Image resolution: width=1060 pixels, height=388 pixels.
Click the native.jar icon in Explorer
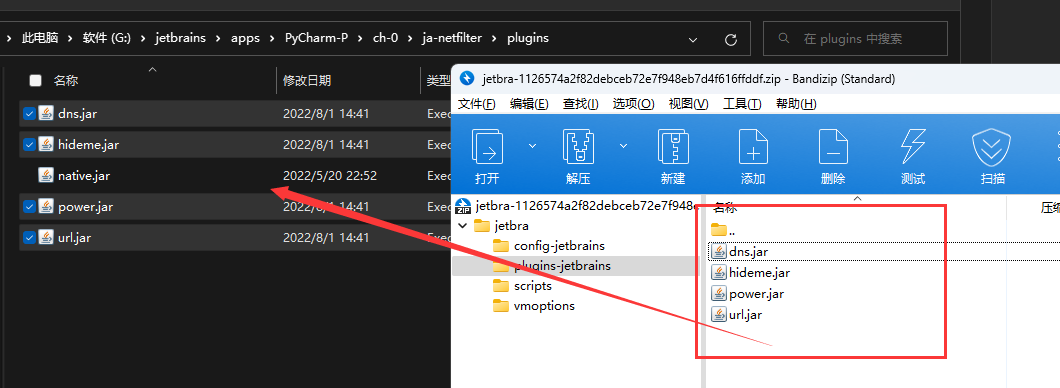coord(46,176)
